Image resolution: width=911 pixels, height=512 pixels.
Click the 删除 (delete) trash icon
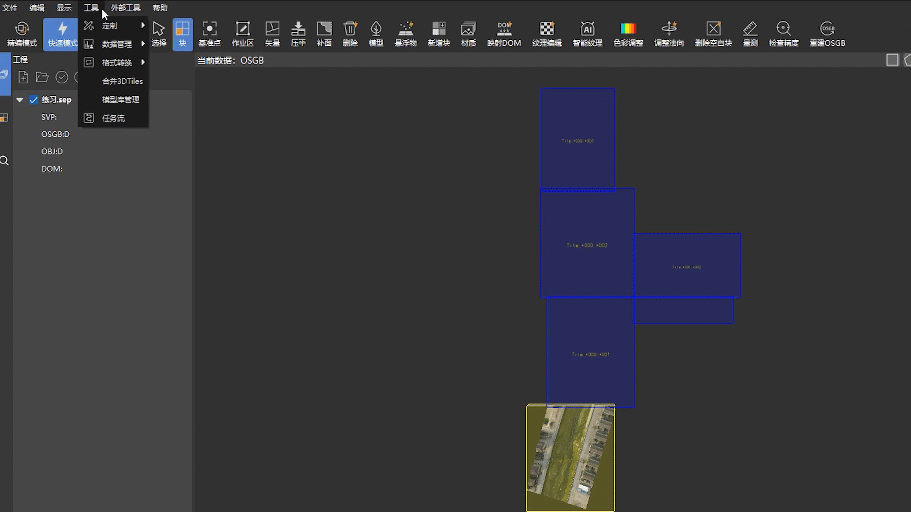(x=350, y=33)
